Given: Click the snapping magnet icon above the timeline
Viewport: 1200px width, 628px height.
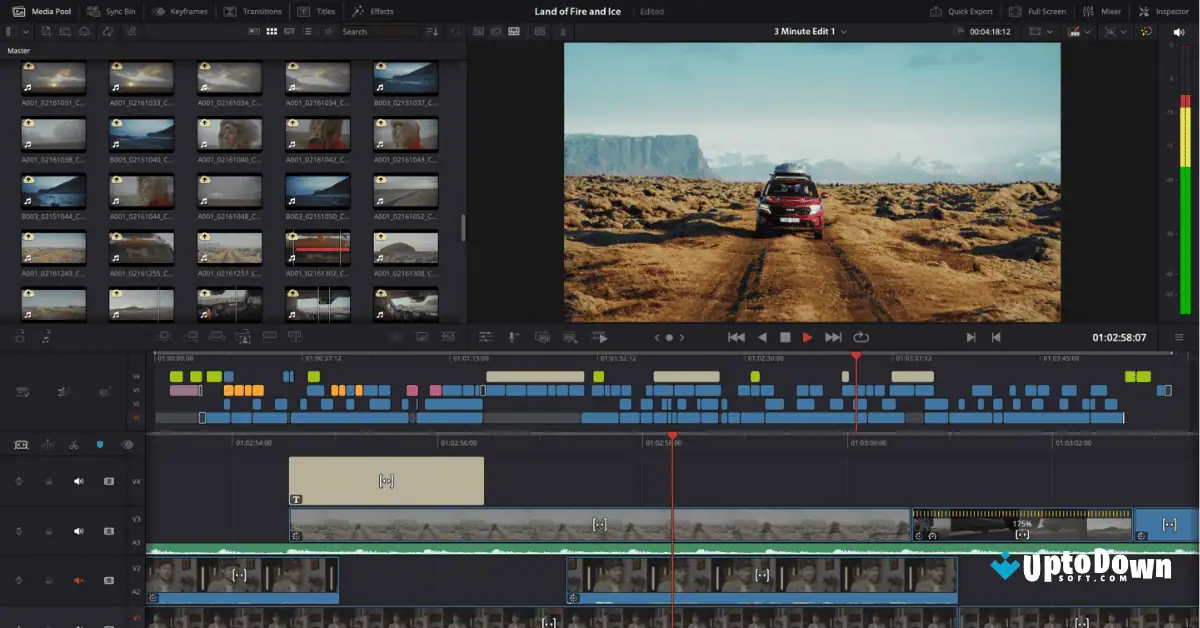Looking at the screenshot, I should [99, 445].
